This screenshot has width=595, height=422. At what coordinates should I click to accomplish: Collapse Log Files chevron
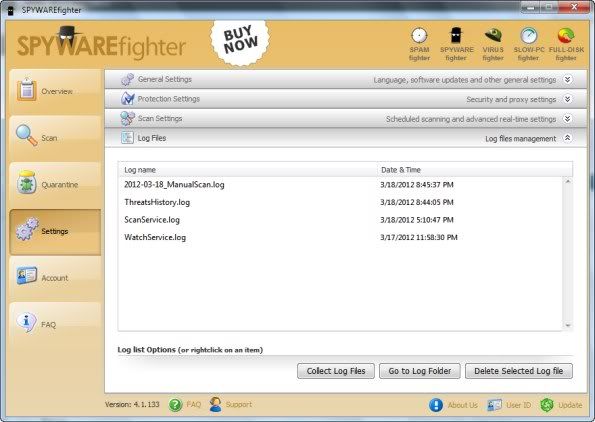coord(567,138)
